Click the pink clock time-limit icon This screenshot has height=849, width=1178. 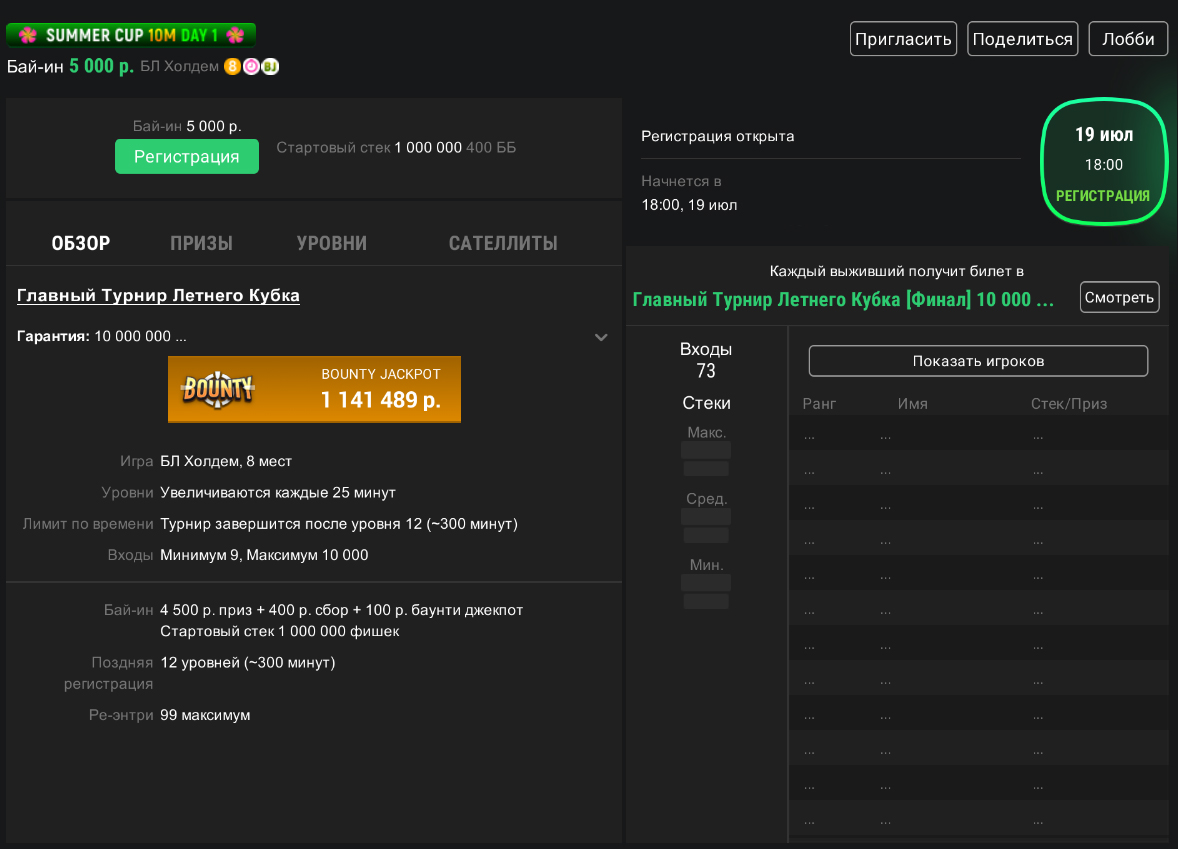(251, 67)
